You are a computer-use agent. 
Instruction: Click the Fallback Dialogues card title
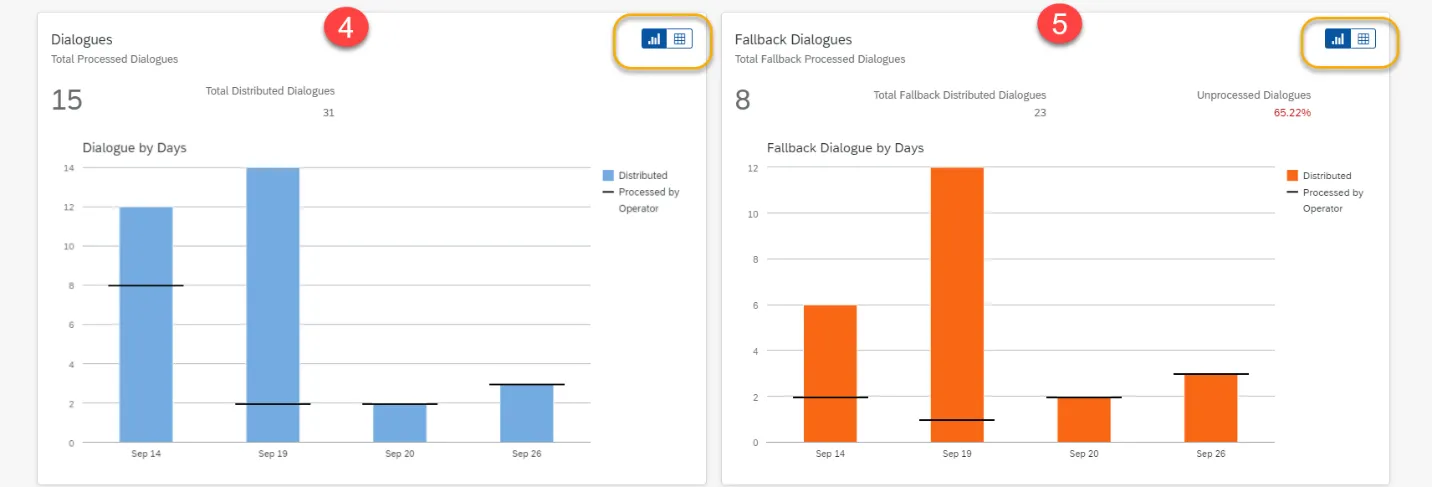pos(793,40)
